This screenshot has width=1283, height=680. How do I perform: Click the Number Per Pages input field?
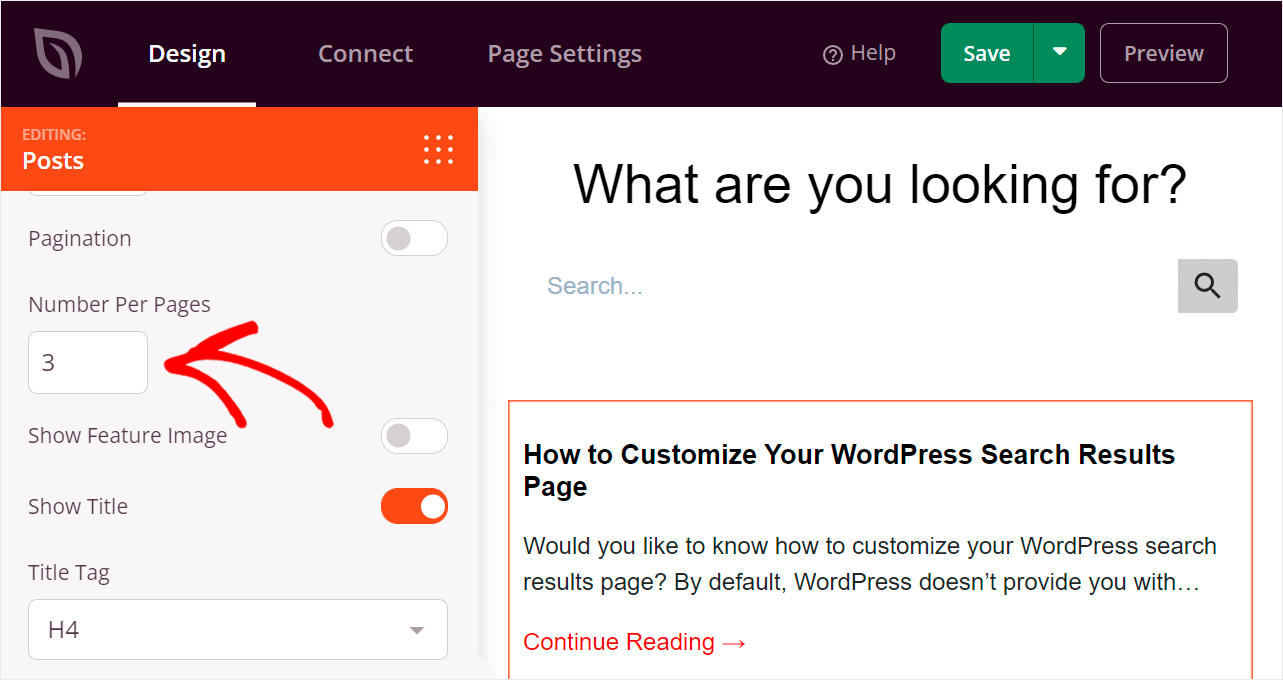point(88,362)
